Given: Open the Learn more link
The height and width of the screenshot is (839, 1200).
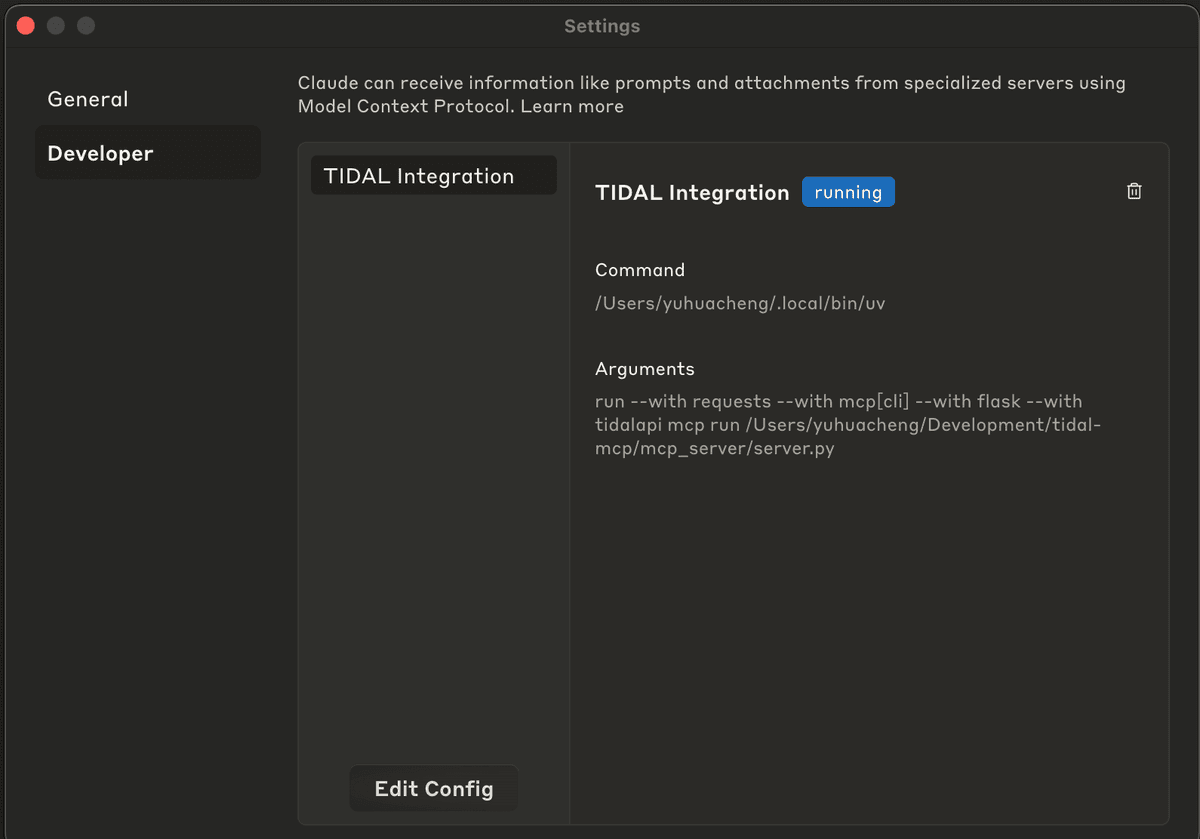Looking at the screenshot, I should tap(572, 106).
